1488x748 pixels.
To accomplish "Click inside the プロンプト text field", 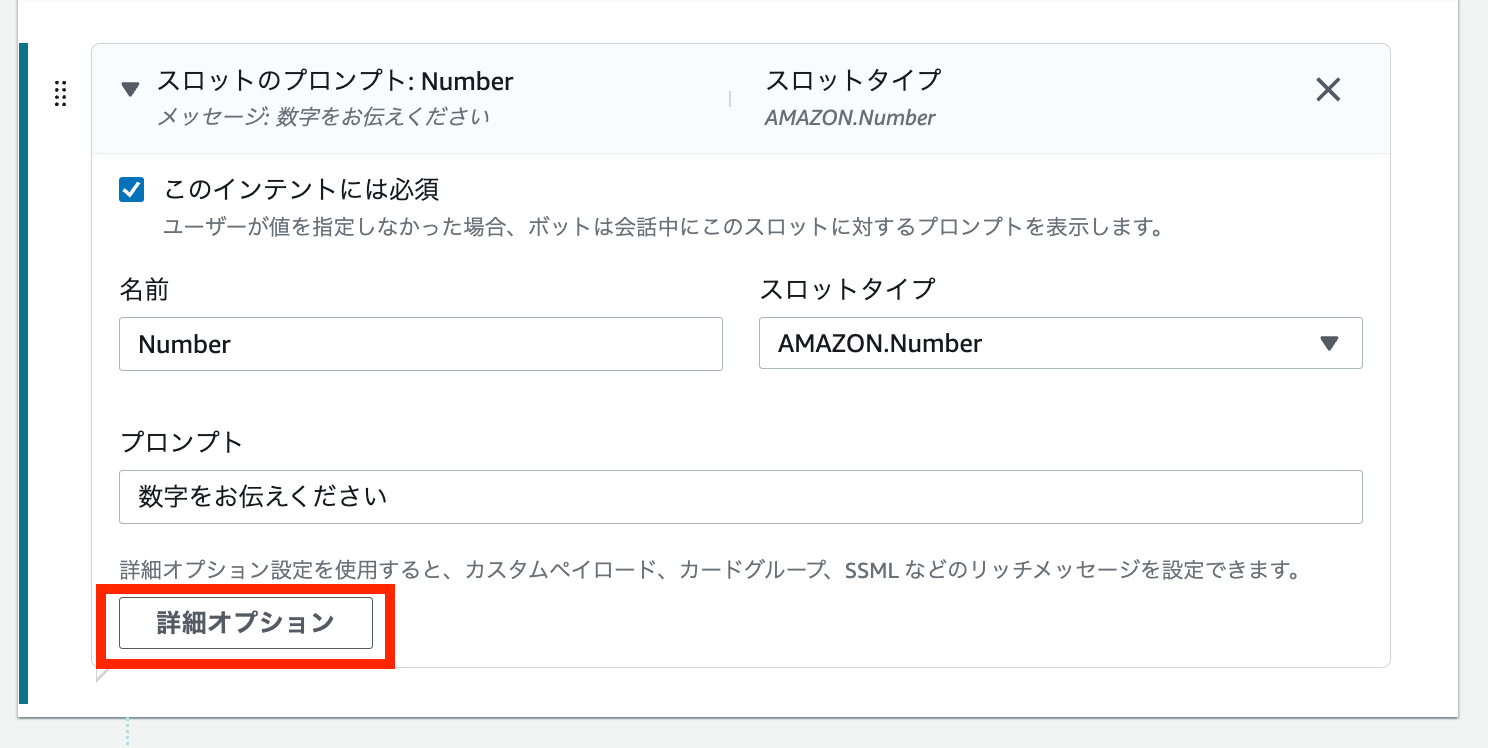I will [x=740, y=496].
